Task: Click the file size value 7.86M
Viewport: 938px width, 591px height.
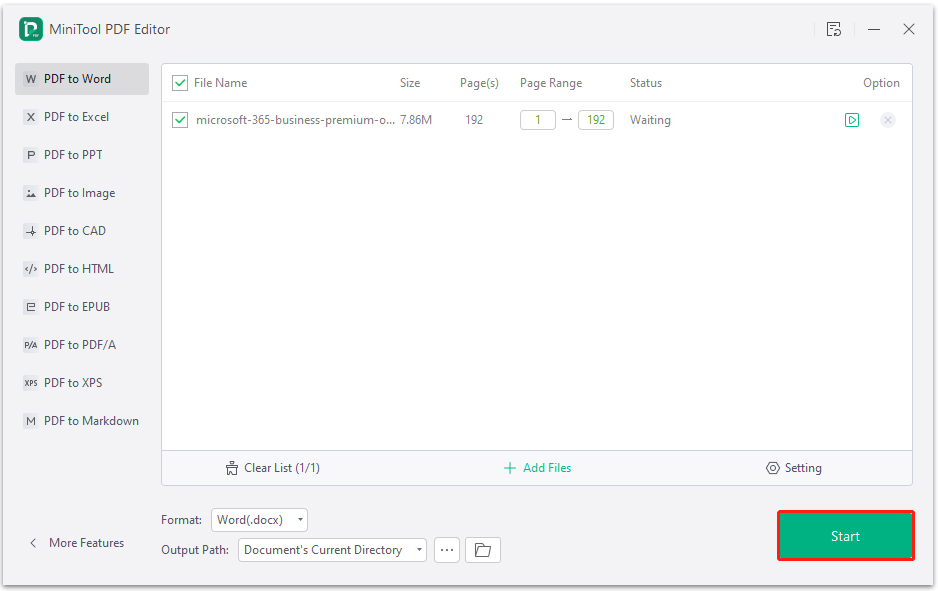Action: (x=416, y=120)
